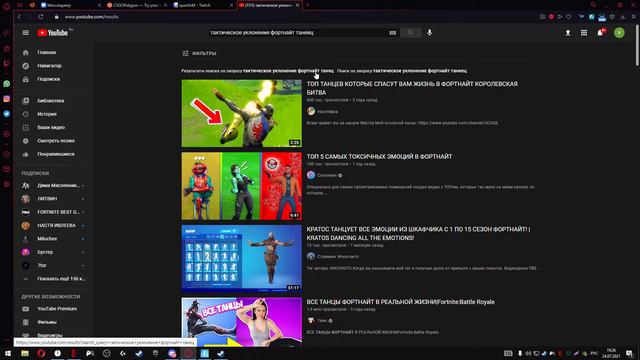Click thumbnail with red arrow and knight

coord(242,113)
